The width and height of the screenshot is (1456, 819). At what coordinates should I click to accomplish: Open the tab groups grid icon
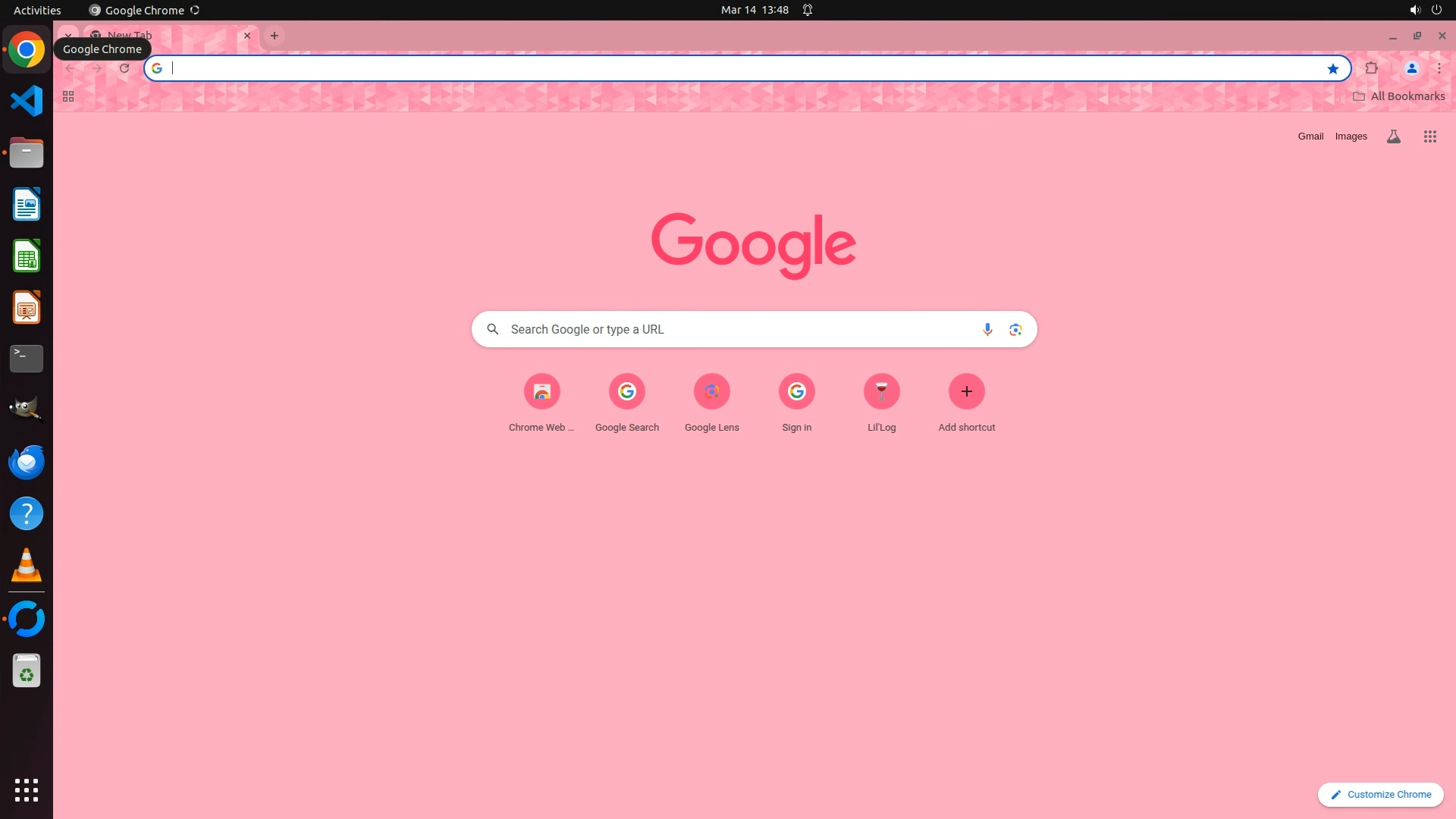tap(67, 96)
